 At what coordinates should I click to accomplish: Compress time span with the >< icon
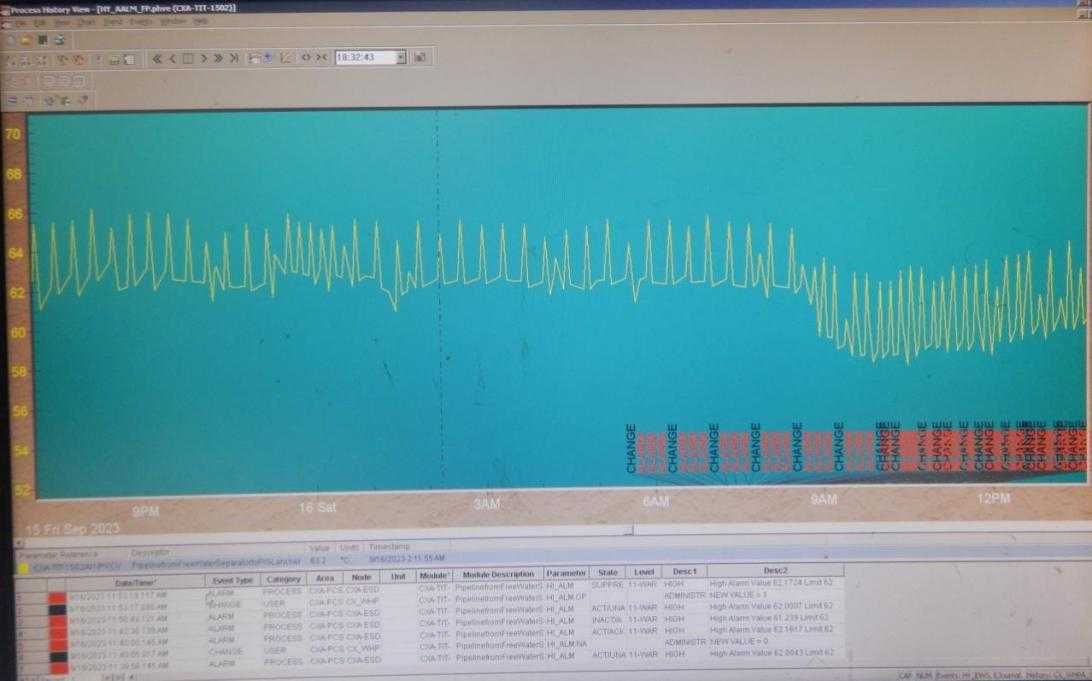coord(322,58)
